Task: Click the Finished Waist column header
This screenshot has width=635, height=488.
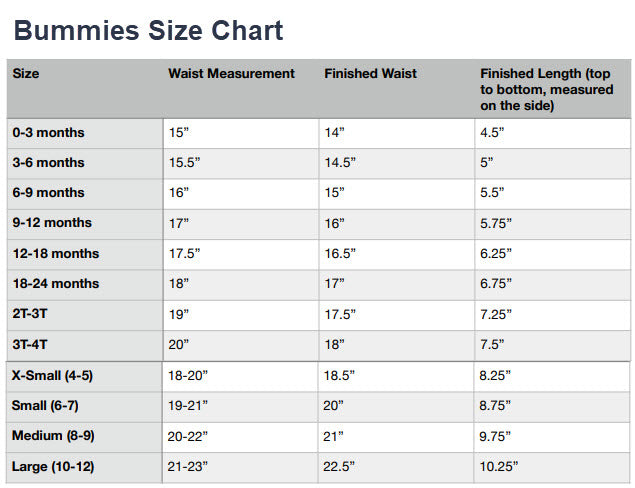Action: pyautogui.click(x=370, y=74)
